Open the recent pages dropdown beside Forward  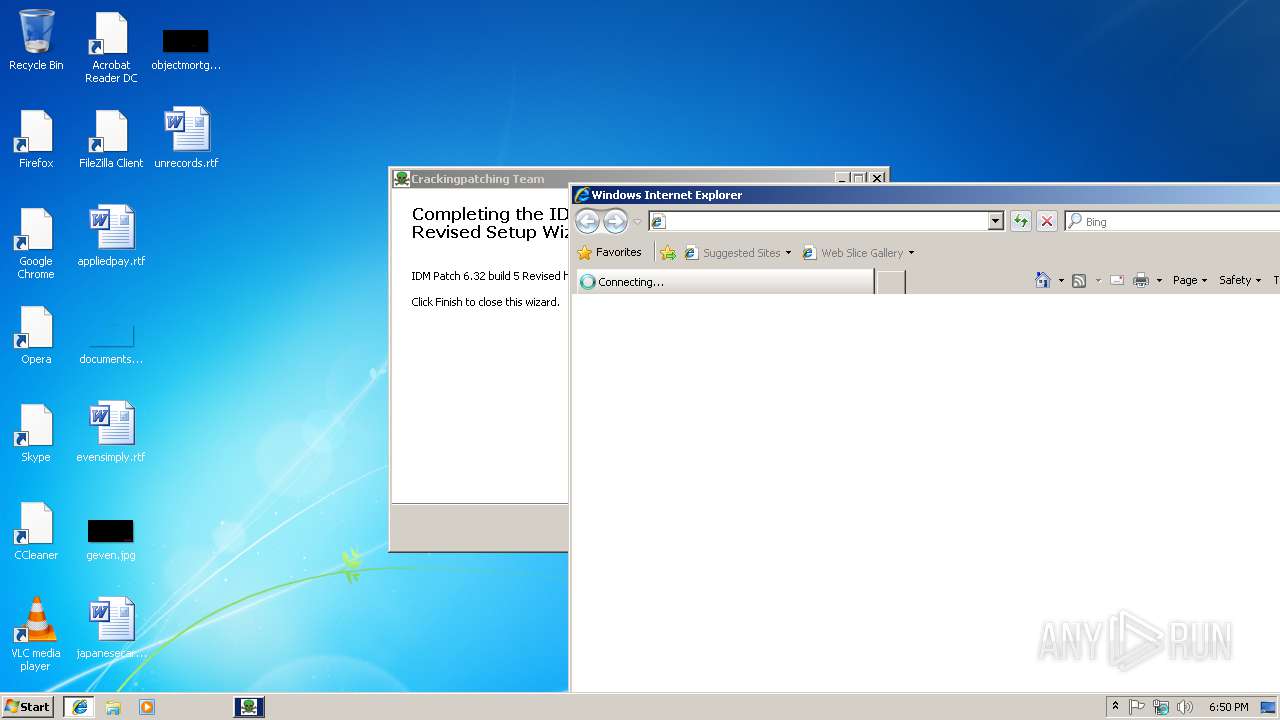[637, 222]
